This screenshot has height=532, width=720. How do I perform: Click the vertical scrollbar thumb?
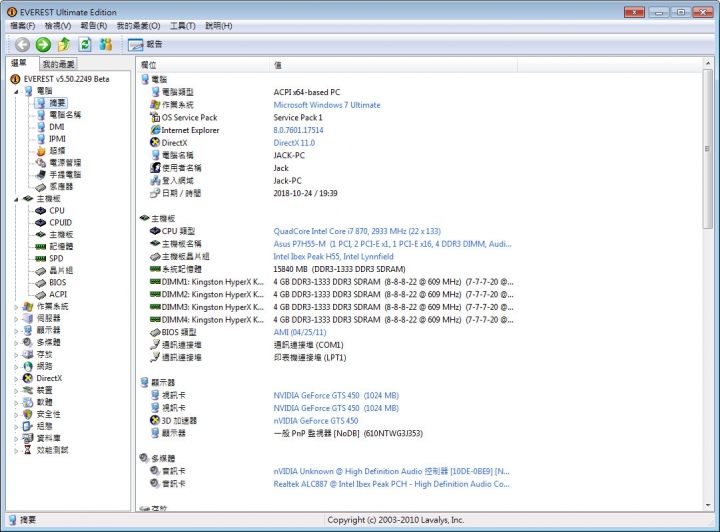(707, 149)
